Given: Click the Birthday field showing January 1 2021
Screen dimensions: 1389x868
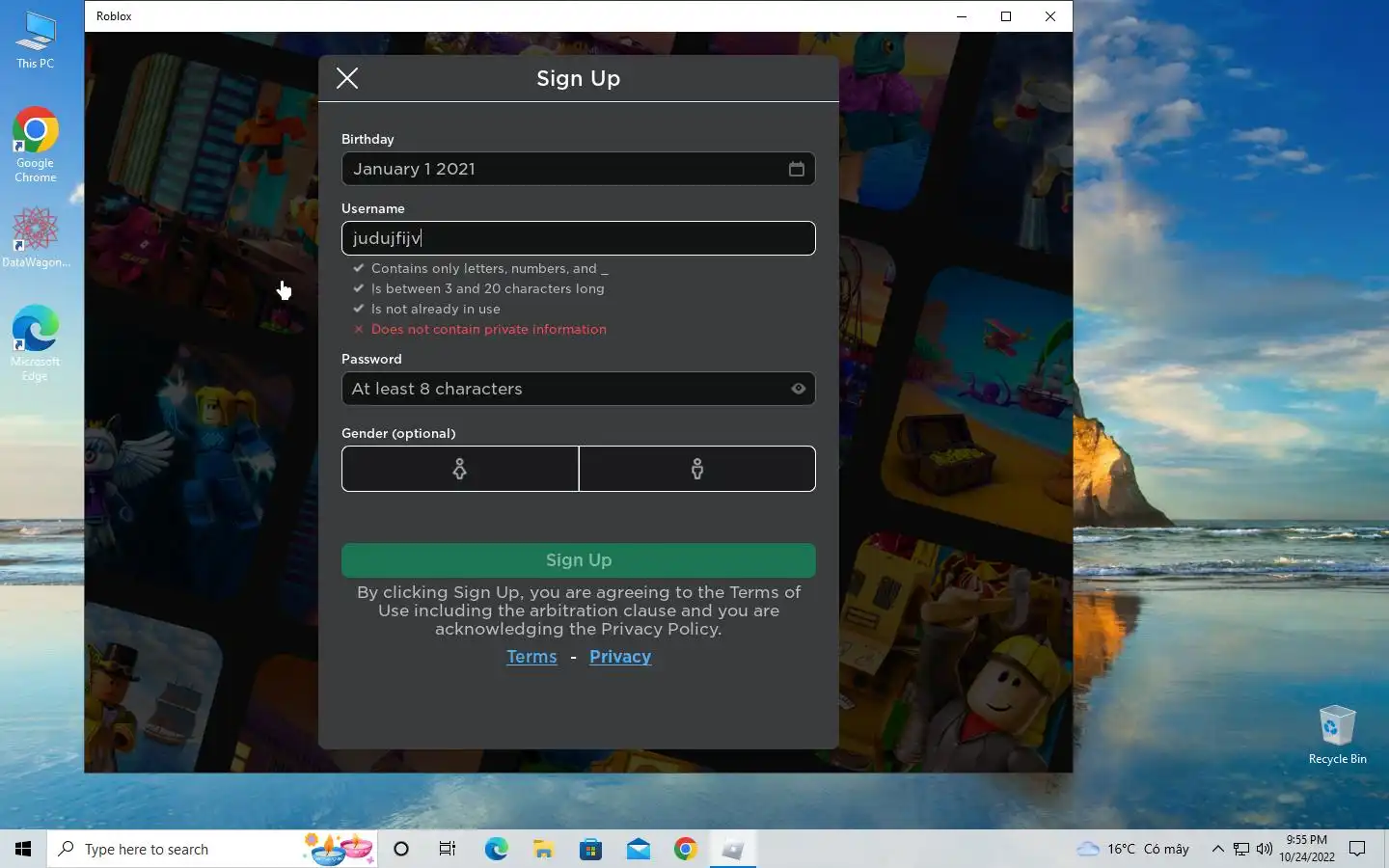Looking at the screenshot, I should click(579, 169).
